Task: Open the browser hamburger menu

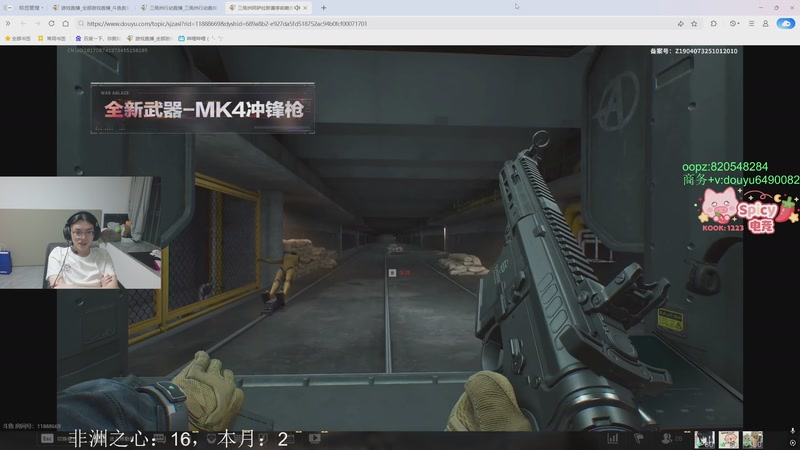Action: click(752, 23)
